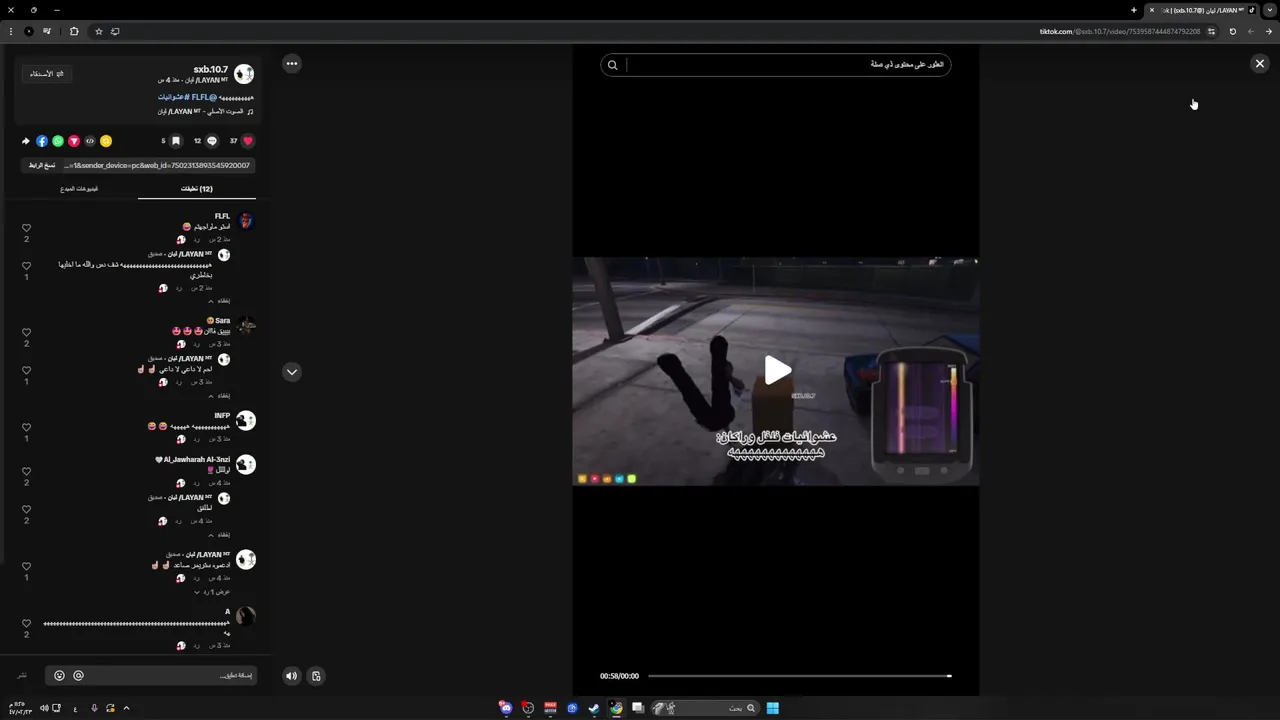This screenshot has height=720, width=1280.
Task: Expand عرض 1 رد view one reply
Action: 212,591
